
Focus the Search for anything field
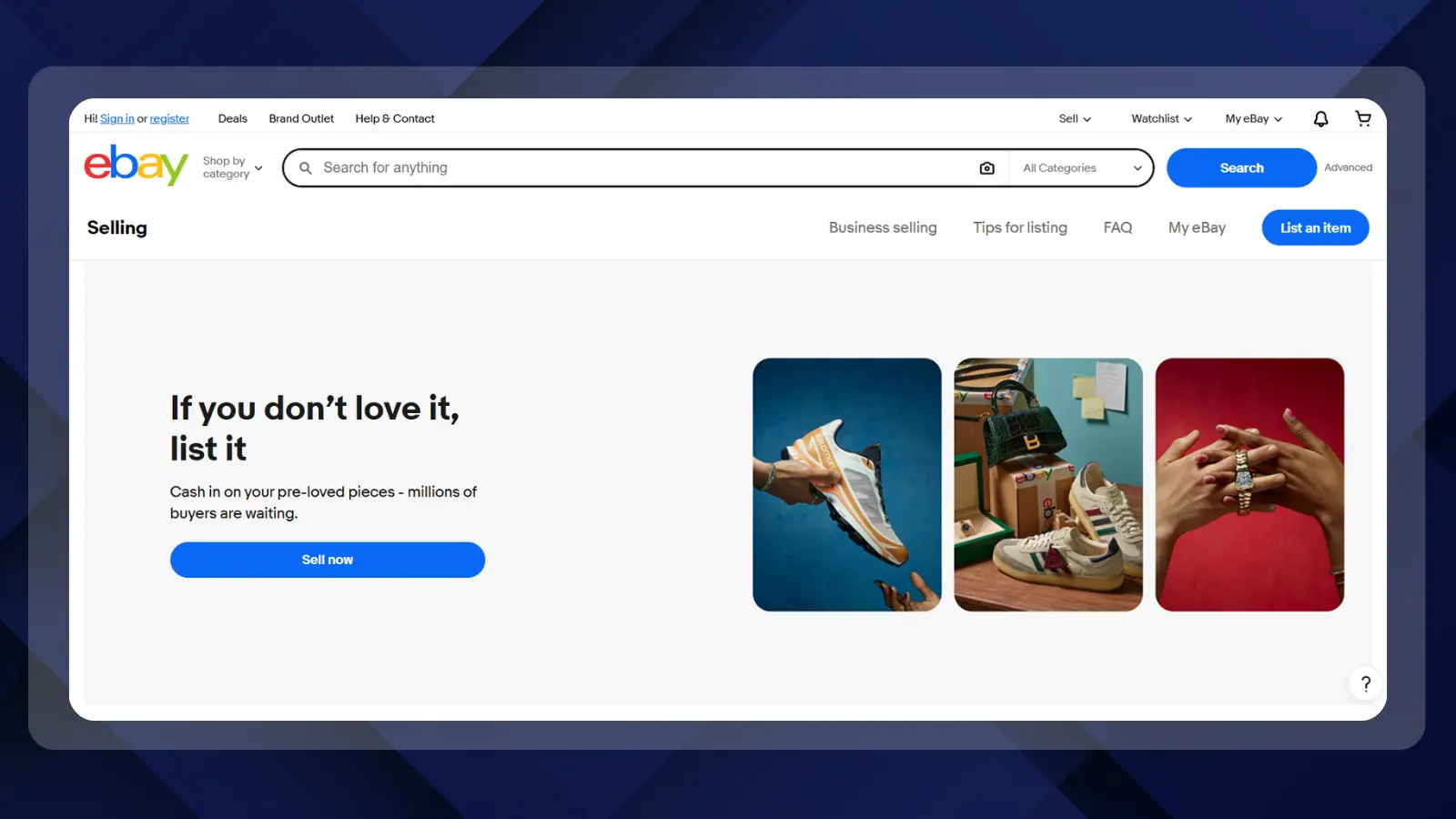646,168
